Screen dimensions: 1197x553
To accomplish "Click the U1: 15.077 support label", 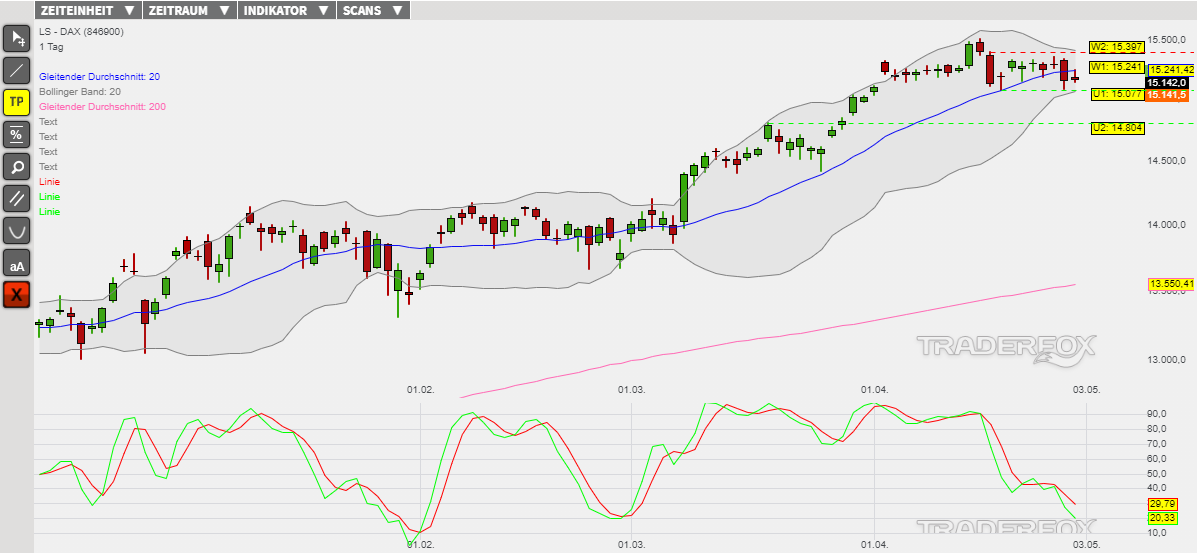I will pyautogui.click(x=1116, y=94).
